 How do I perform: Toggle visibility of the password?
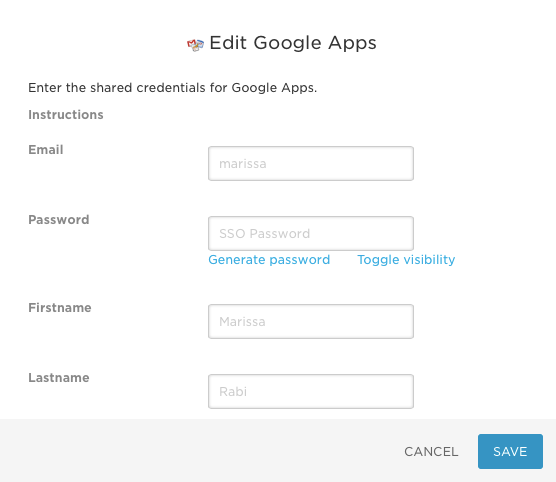pos(406,260)
